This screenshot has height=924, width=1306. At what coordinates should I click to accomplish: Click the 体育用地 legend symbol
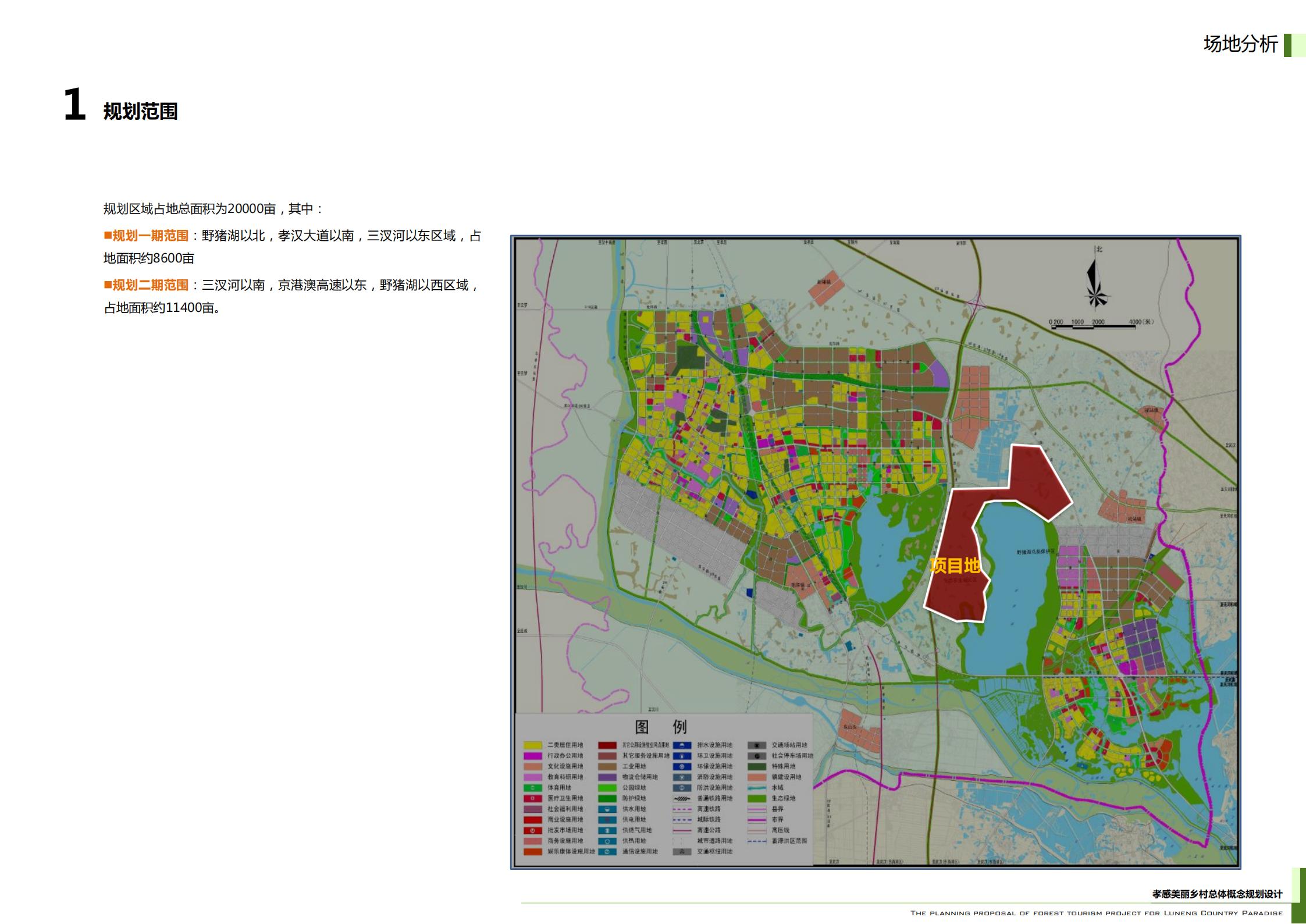533,788
